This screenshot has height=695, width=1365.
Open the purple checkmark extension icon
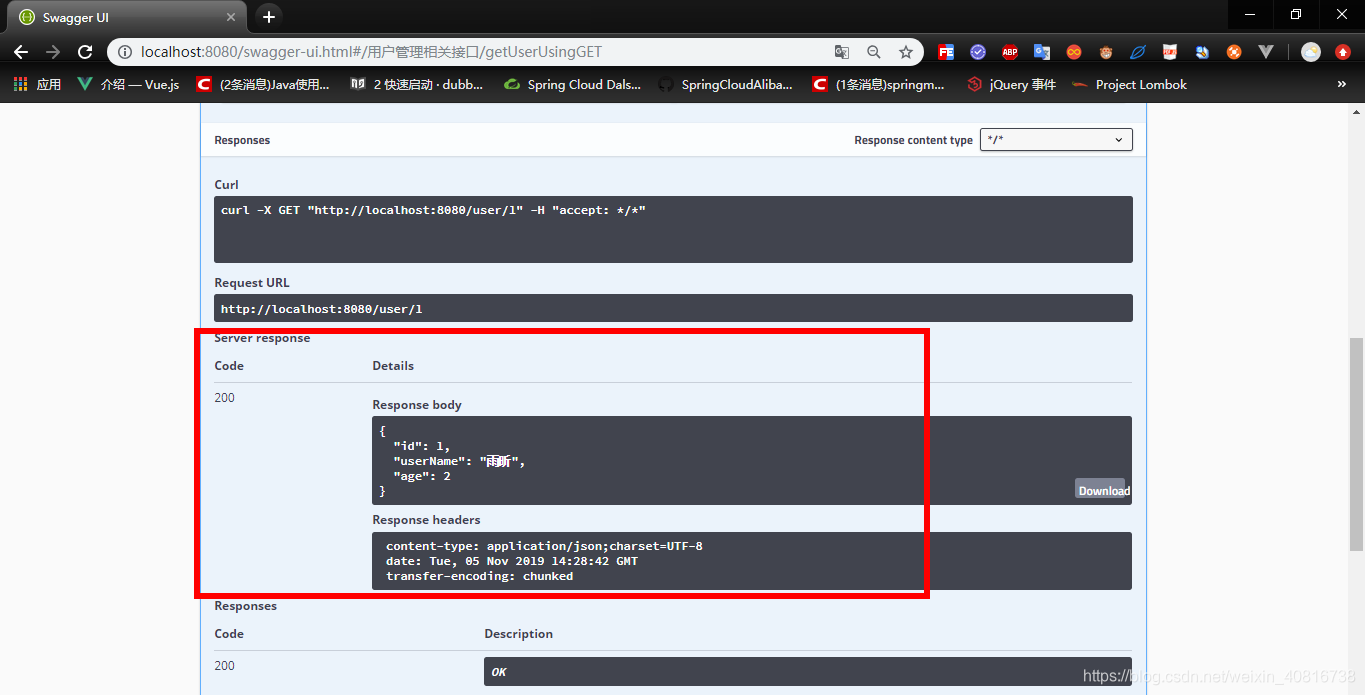point(978,52)
